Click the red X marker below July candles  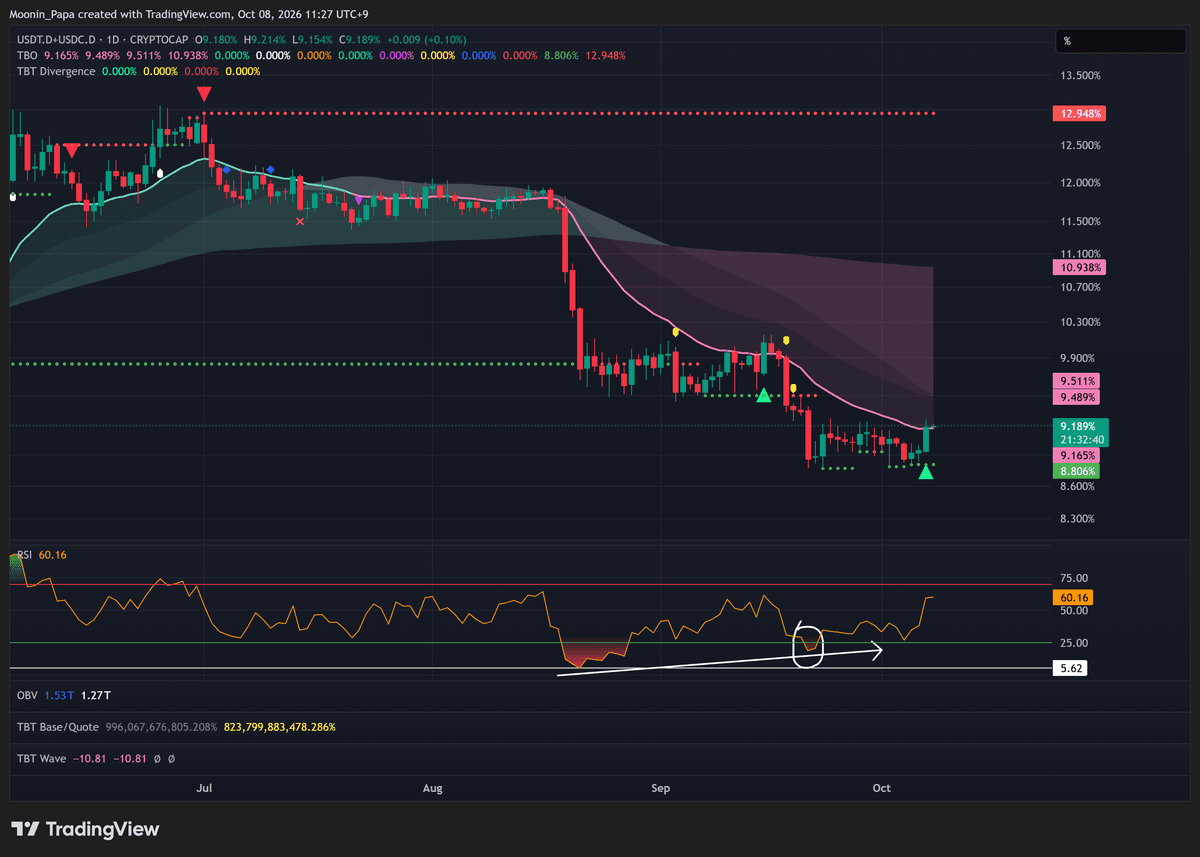(300, 221)
